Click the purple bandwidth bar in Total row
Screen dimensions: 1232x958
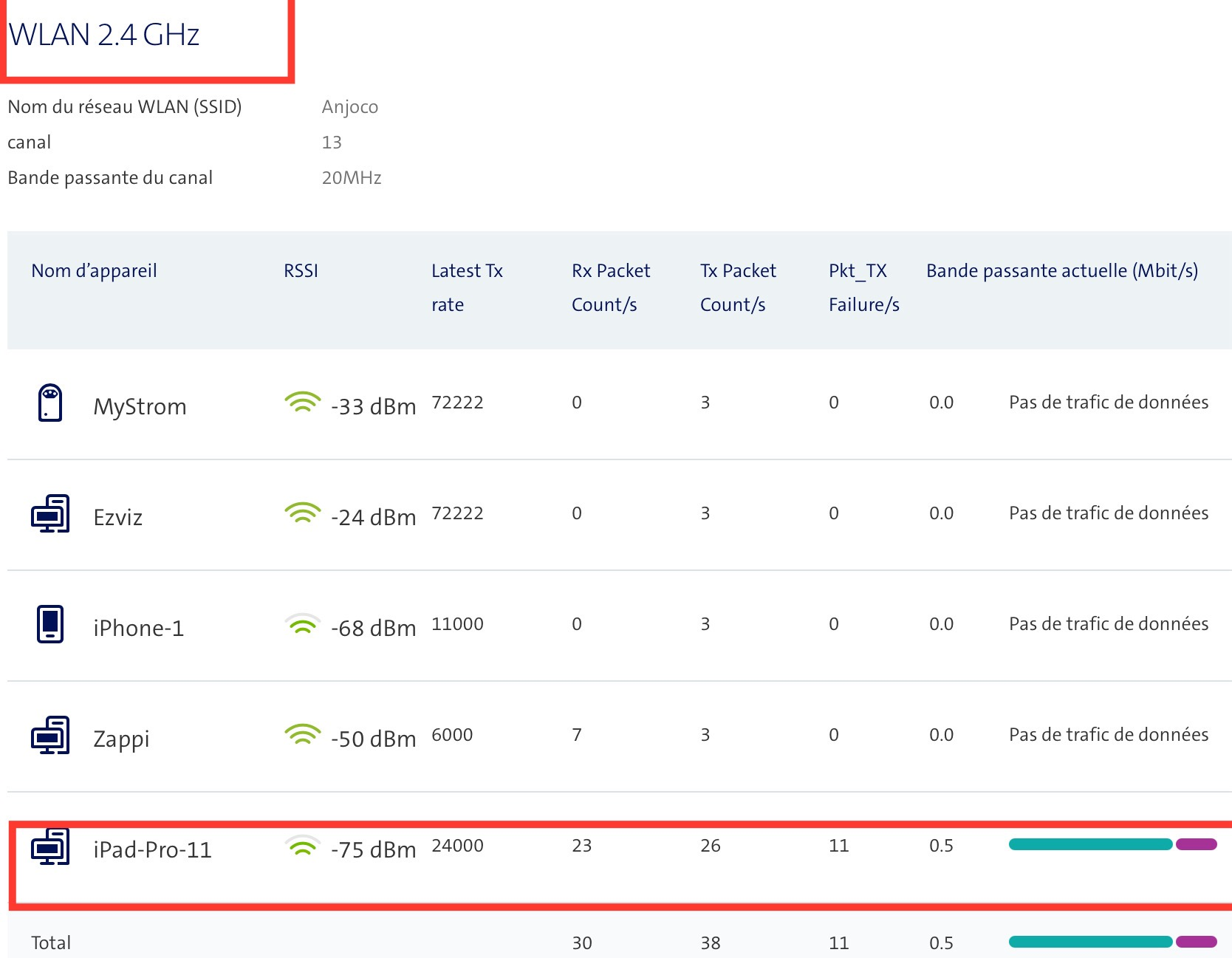tap(1196, 942)
